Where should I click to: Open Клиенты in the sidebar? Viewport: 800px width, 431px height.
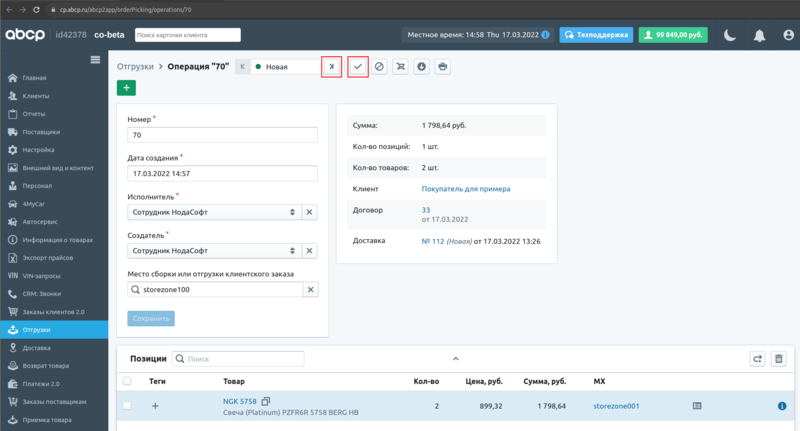[x=36, y=96]
